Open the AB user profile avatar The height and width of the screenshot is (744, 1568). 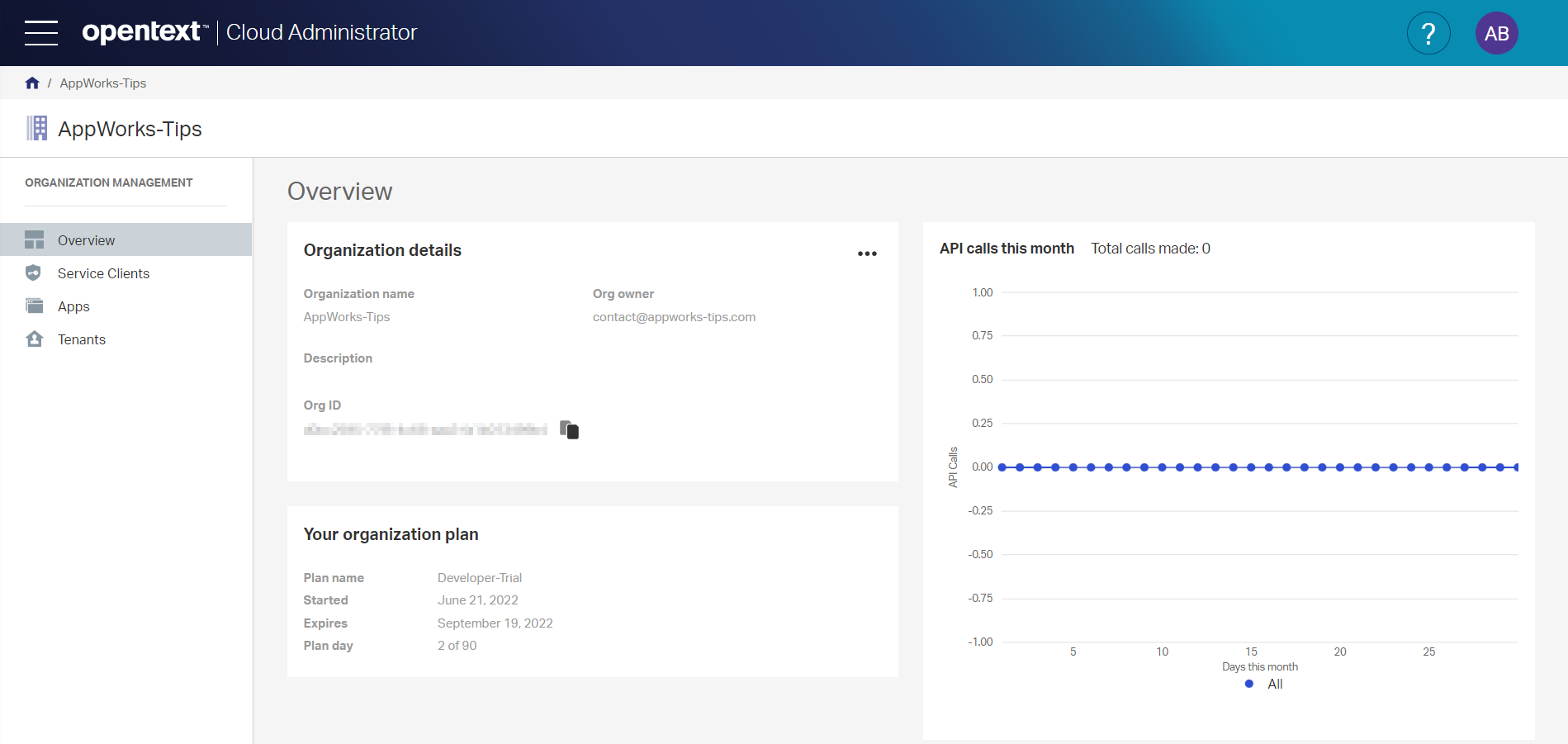(1496, 33)
